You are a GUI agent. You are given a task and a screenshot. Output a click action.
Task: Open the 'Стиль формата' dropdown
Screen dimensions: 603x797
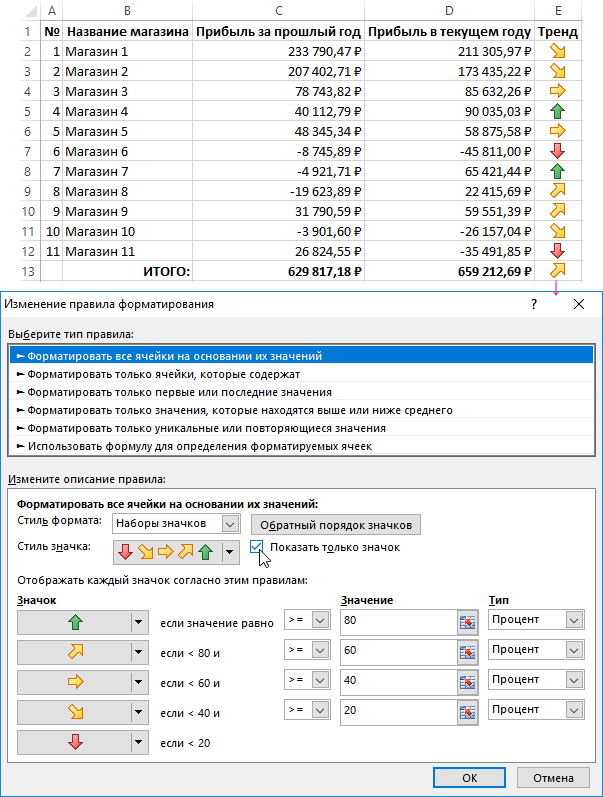coord(231,523)
